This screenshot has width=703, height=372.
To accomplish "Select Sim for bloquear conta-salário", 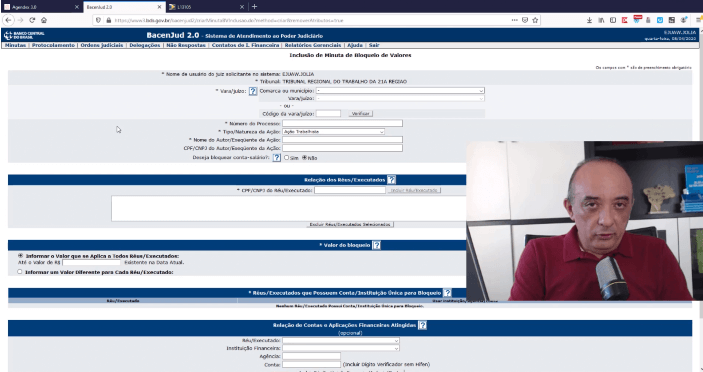I will 286,158.
